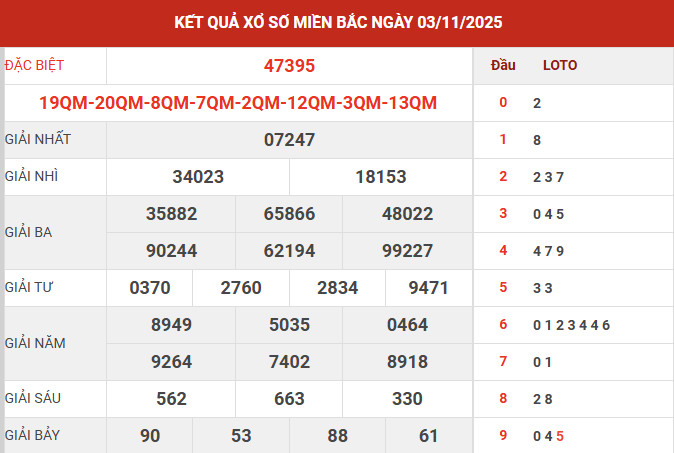The width and height of the screenshot is (674, 453).
Task: Select second prize number 18153
Action: tap(380, 177)
